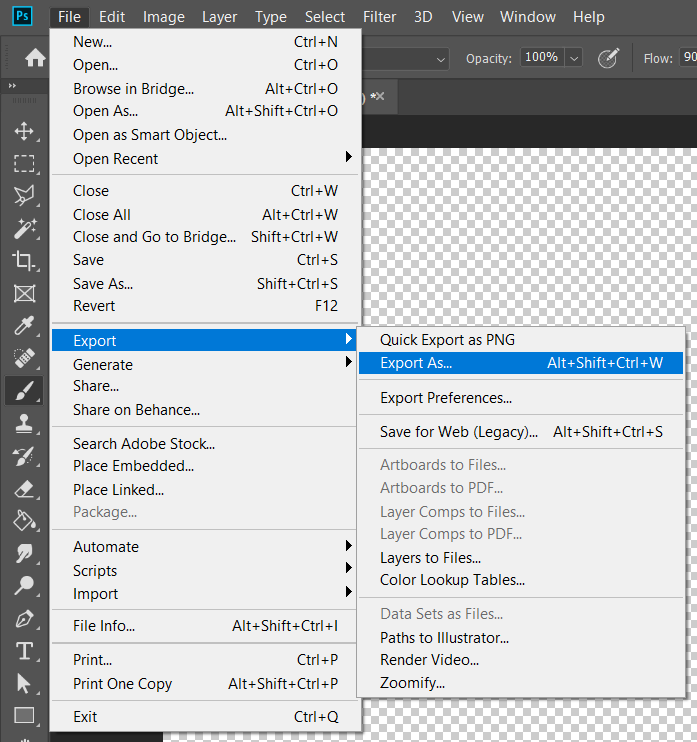
Task: Expand the Generate submenu
Action: coord(204,364)
